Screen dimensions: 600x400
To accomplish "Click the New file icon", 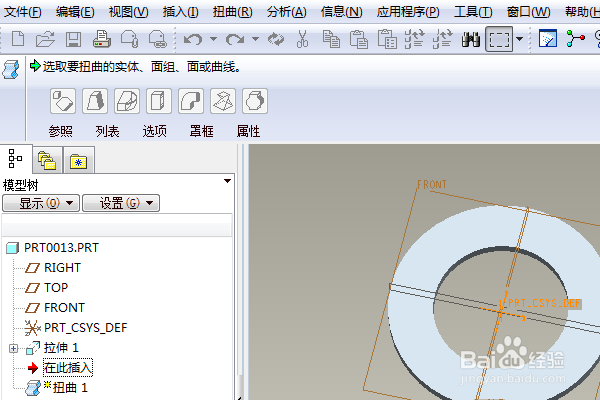I will tap(18, 39).
